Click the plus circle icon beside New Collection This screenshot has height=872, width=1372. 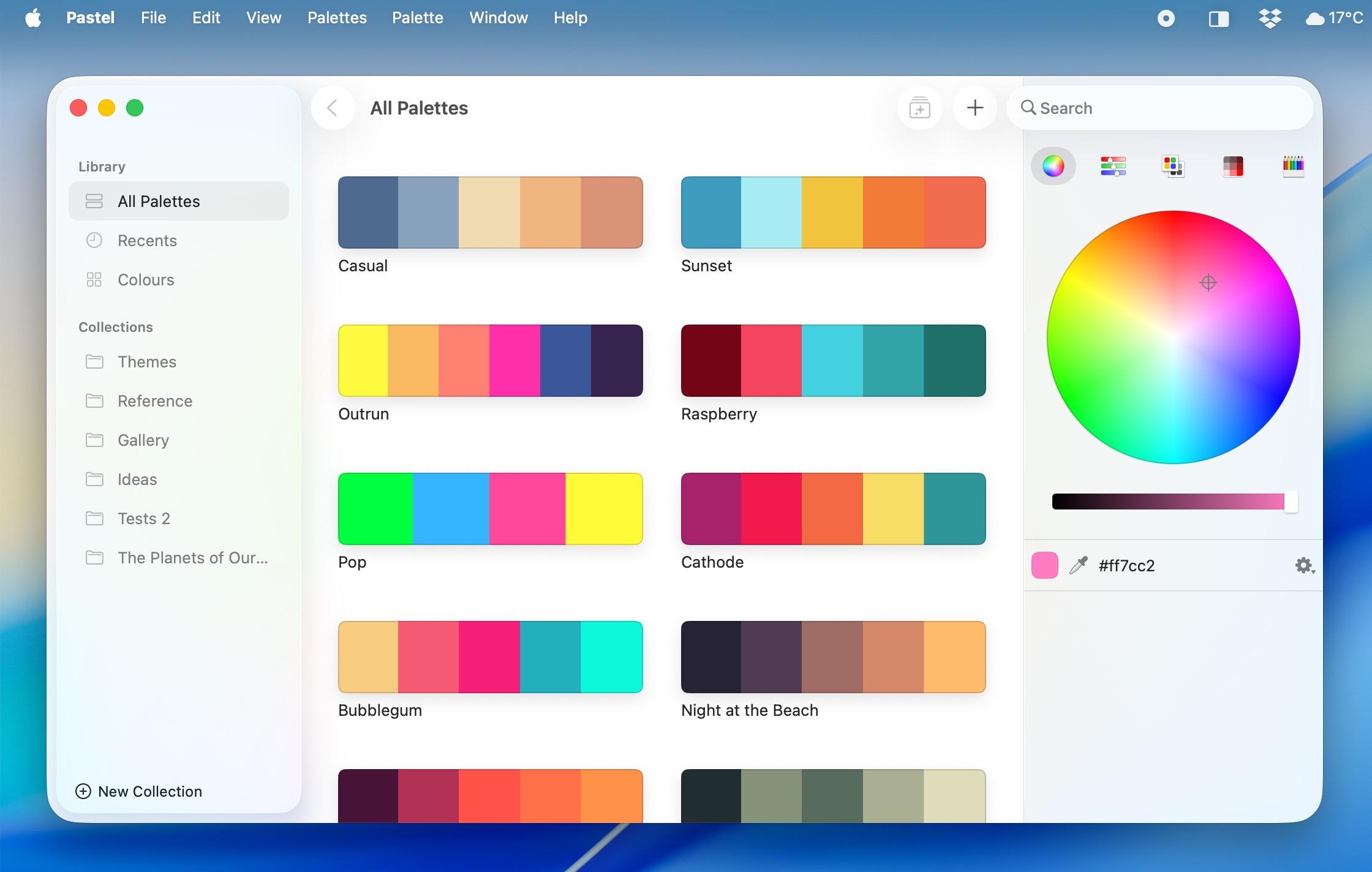click(x=83, y=791)
